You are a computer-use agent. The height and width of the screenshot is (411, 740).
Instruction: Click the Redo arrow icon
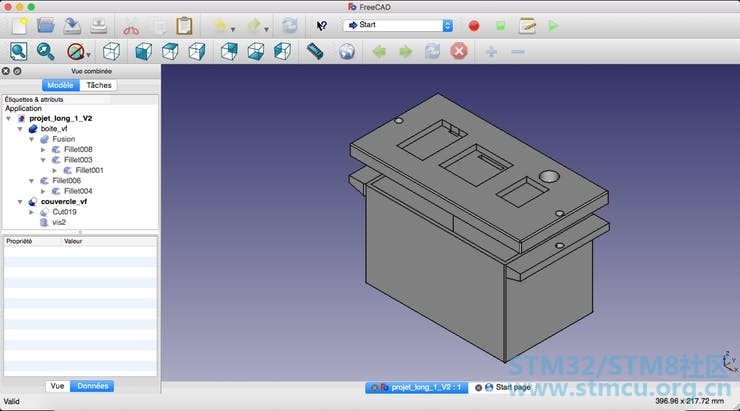click(x=254, y=25)
